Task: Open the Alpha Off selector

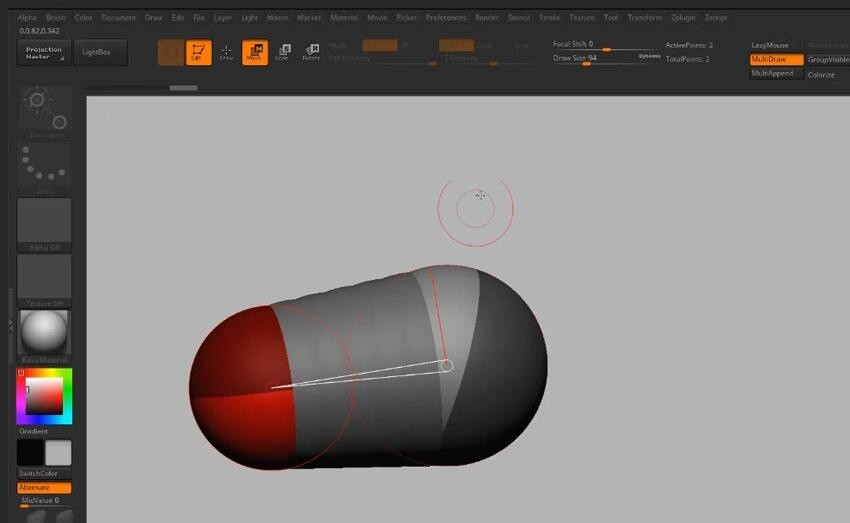Action: tap(44, 224)
